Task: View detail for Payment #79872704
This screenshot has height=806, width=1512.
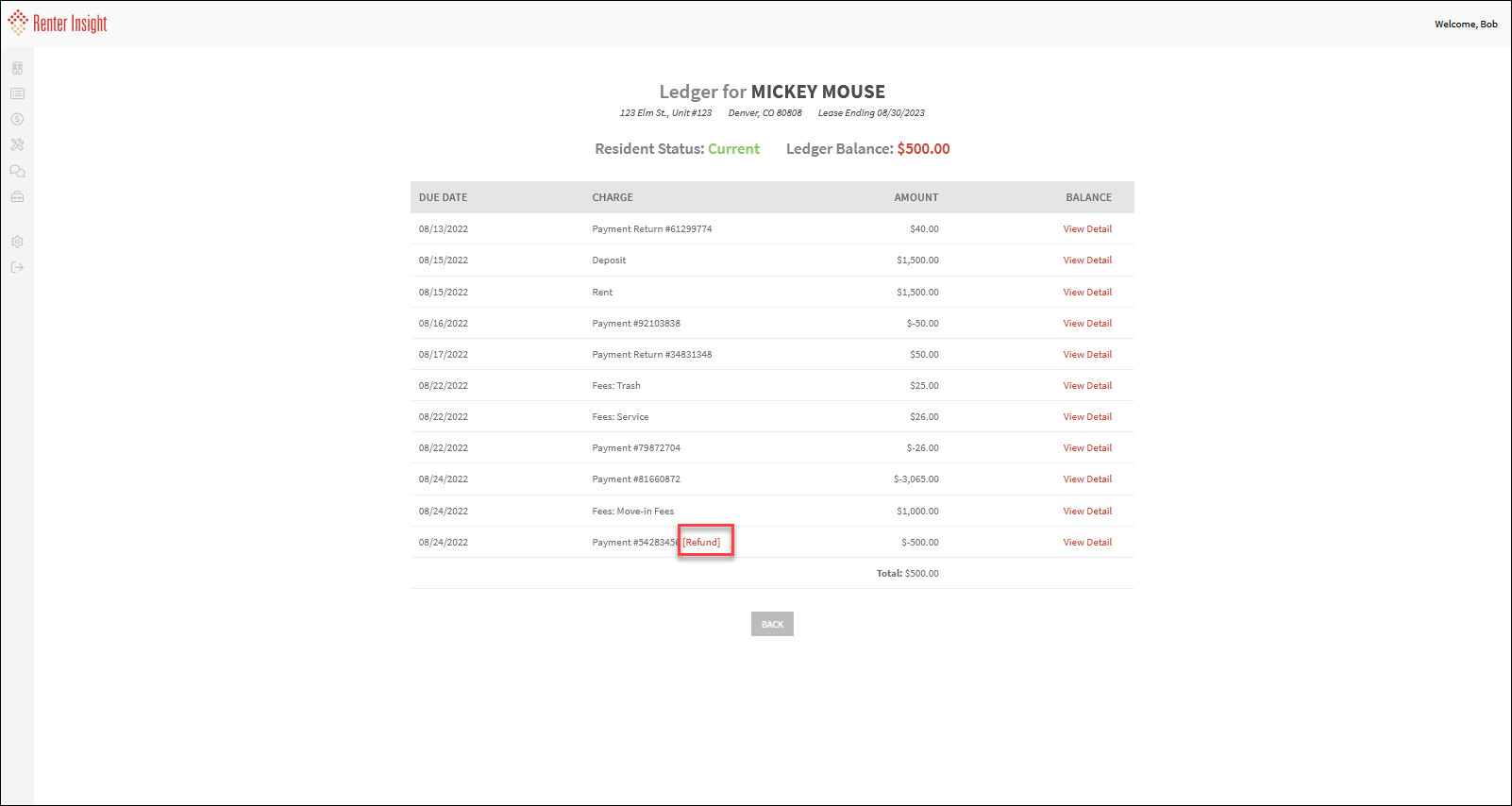Action: [1087, 447]
